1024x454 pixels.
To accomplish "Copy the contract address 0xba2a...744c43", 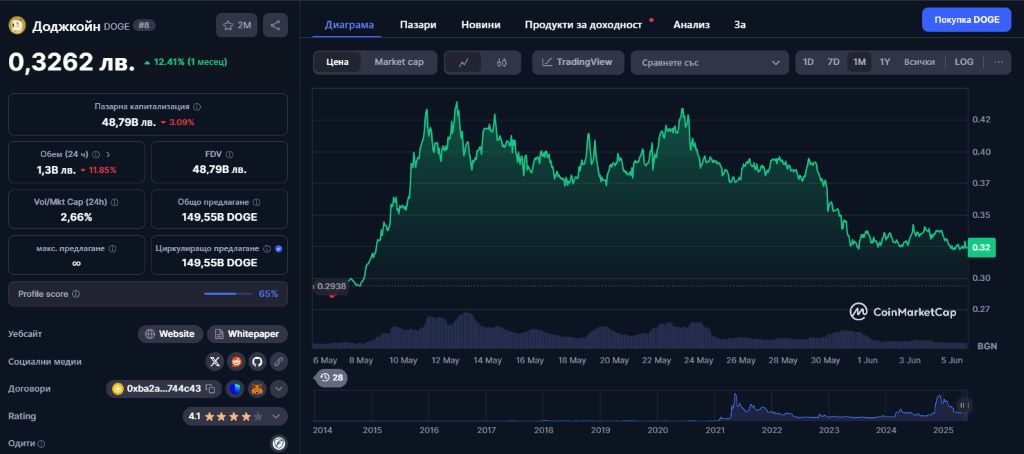I will tap(211, 388).
